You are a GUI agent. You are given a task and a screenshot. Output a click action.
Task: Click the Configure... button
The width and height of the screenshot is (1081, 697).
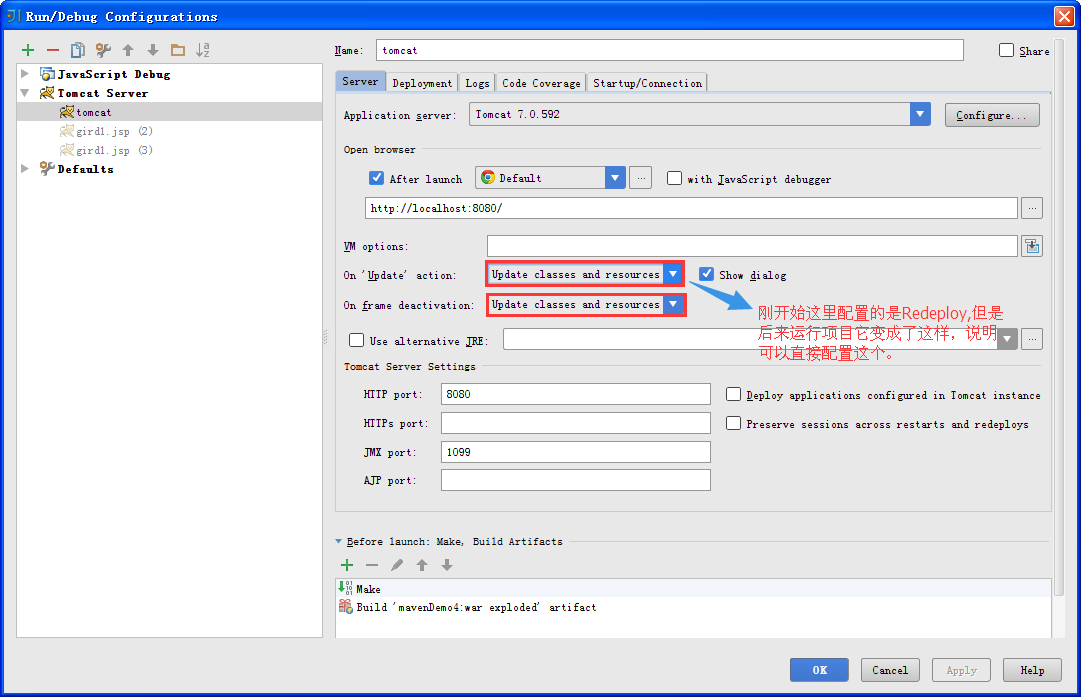point(992,115)
